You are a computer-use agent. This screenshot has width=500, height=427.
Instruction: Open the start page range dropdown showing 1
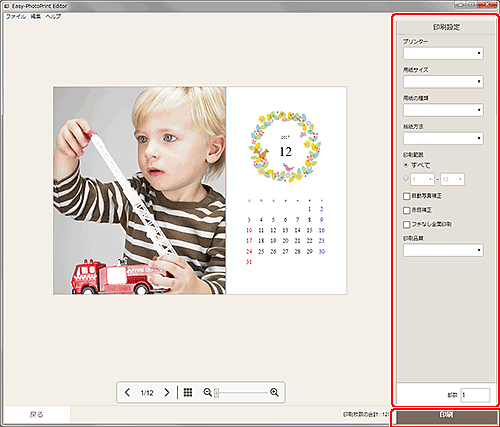(x=422, y=179)
